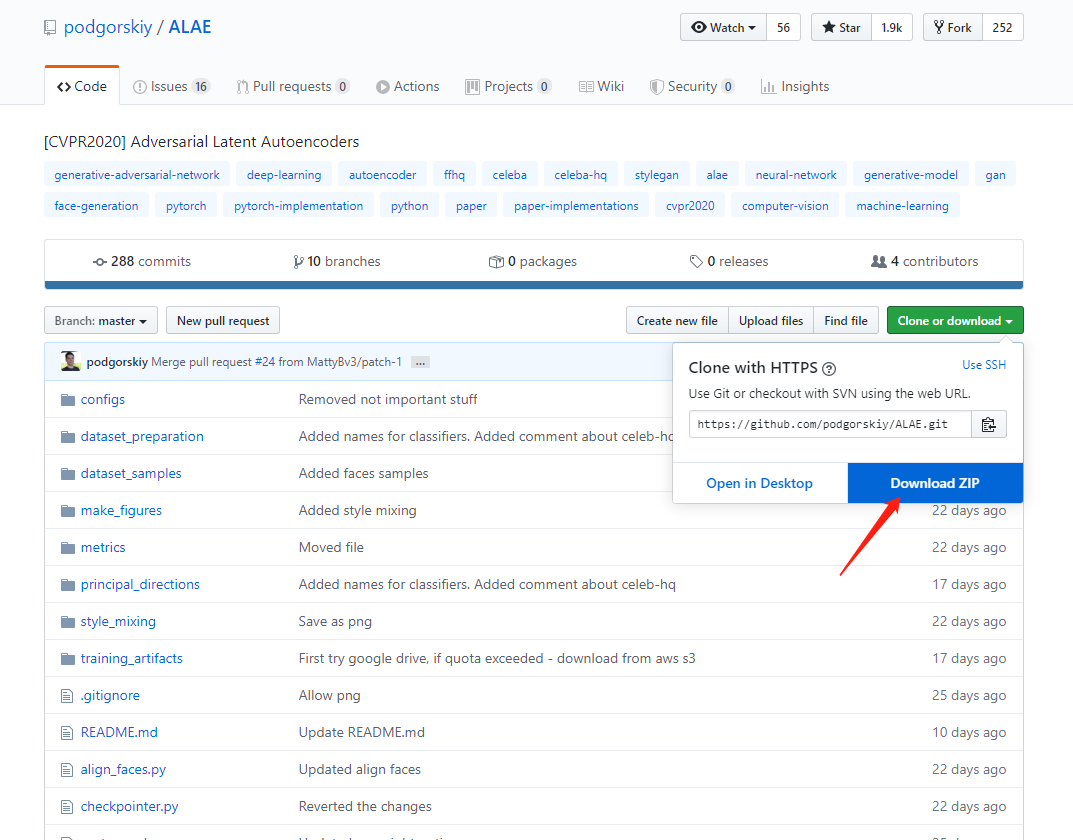Click the Download ZIP button
The width and height of the screenshot is (1073, 840).
(935, 483)
